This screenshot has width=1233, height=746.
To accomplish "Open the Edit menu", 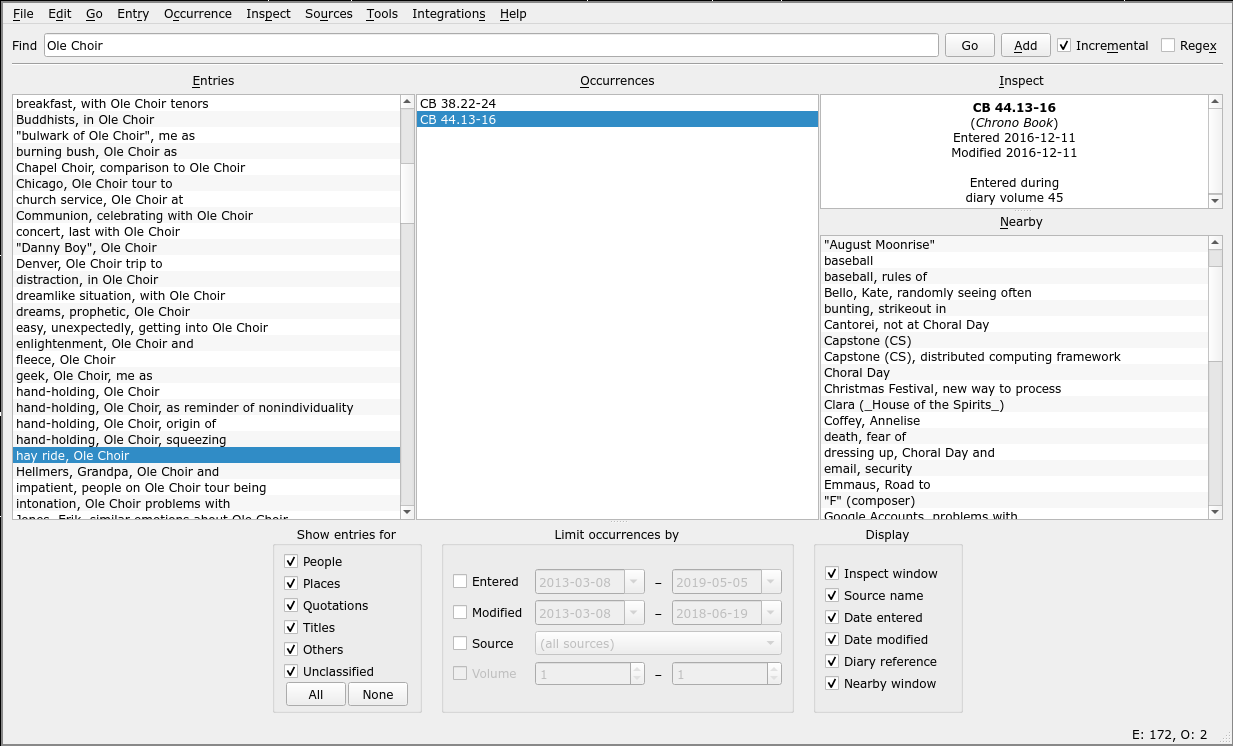I will point(60,14).
